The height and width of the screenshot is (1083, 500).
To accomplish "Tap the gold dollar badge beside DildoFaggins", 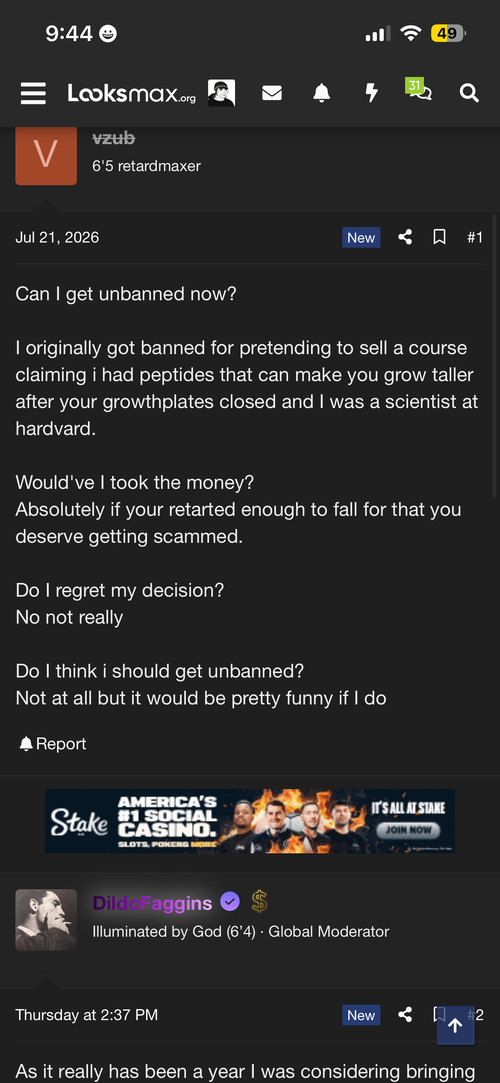I will point(259,901).
